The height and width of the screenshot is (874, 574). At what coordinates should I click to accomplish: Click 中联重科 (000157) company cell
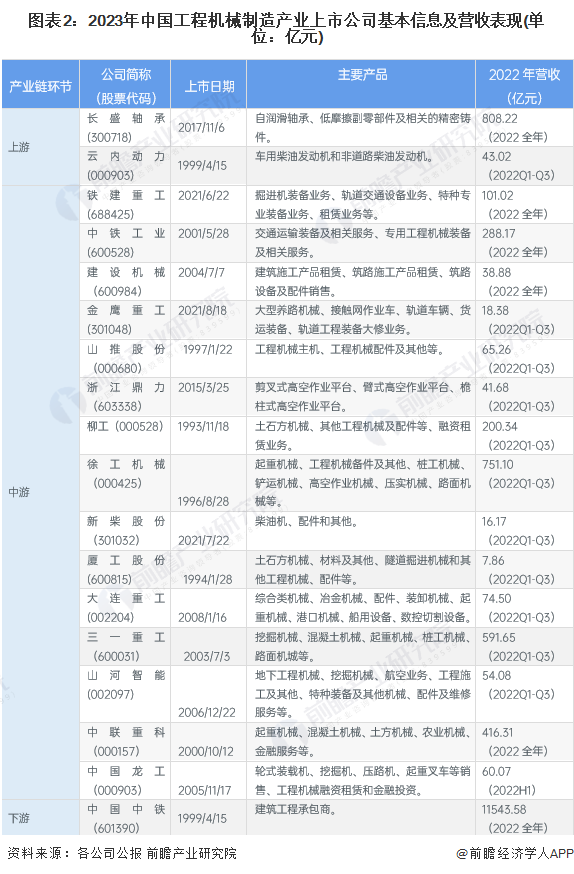point(125,742)
